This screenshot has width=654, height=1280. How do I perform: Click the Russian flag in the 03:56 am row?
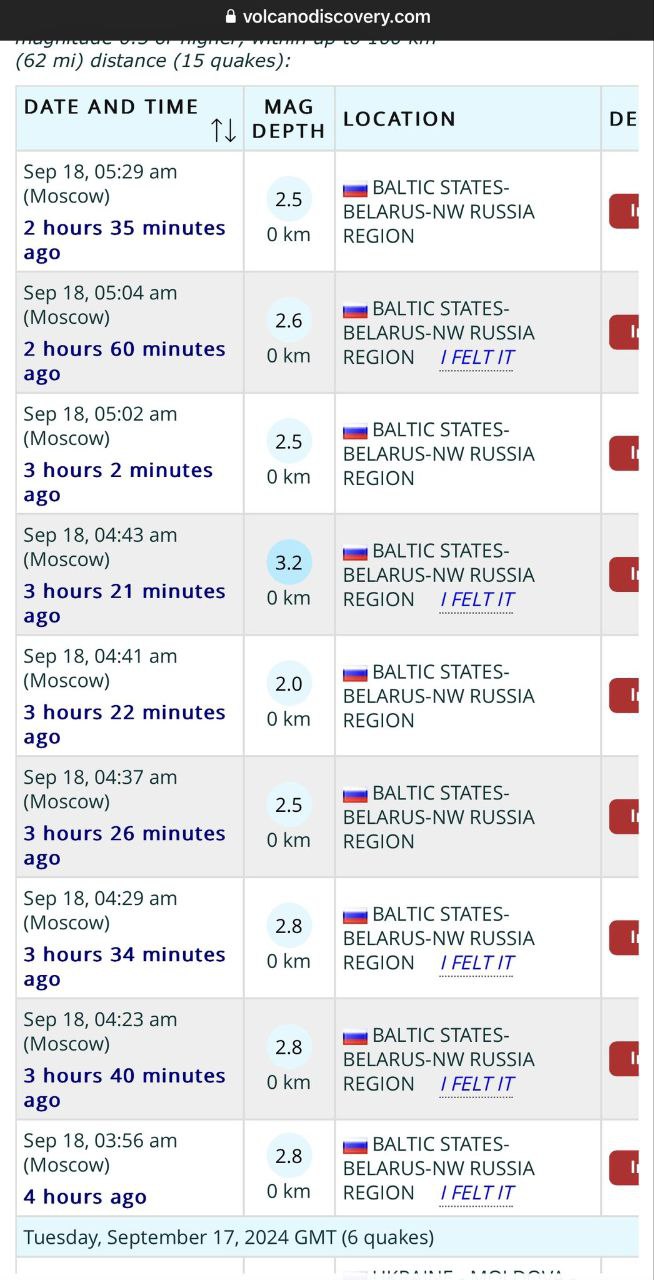pos(355,1145)
